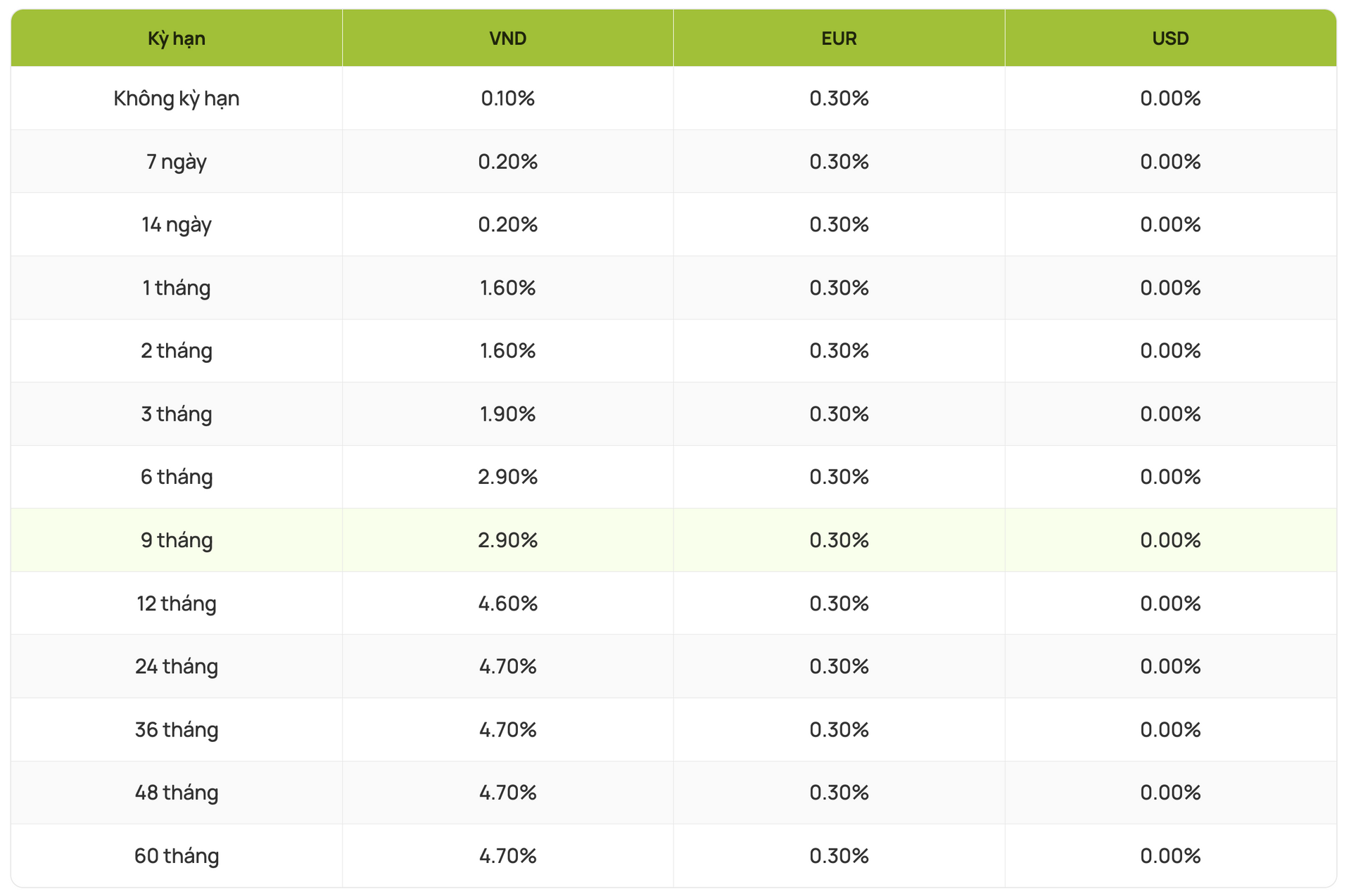The image size is (1351, 896).
Task: Select the 7 ngày term cell
Action: pos(177,162)
